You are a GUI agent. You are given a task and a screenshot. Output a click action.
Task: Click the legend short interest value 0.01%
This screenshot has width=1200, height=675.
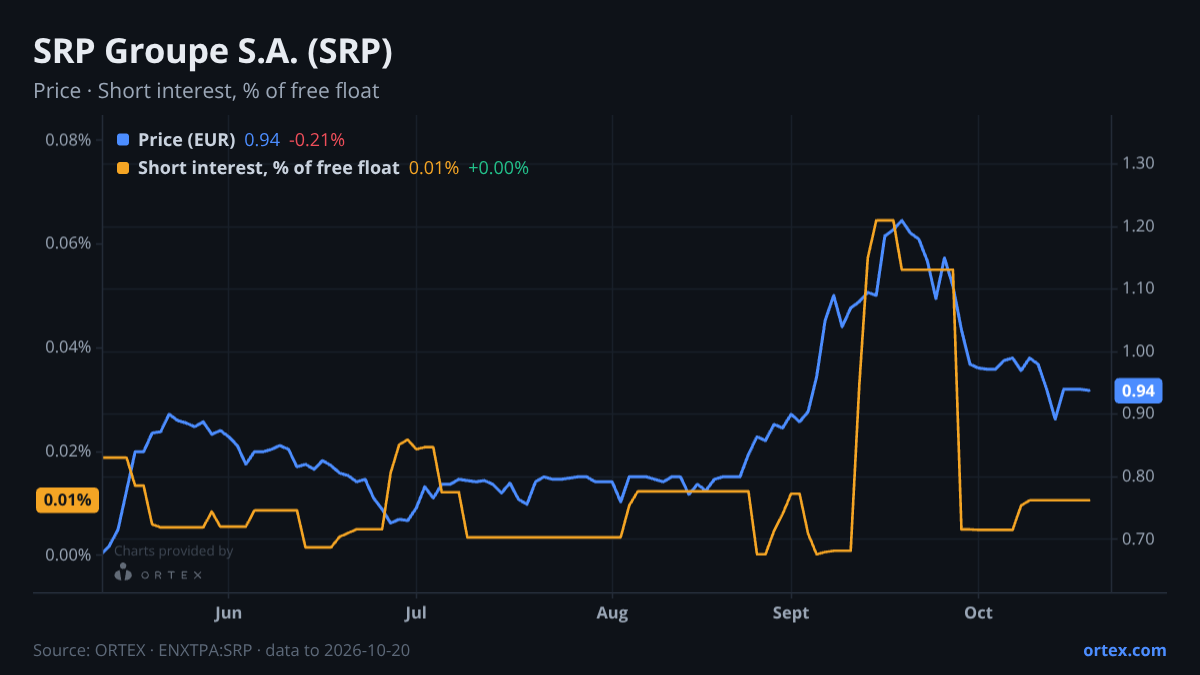434,168
